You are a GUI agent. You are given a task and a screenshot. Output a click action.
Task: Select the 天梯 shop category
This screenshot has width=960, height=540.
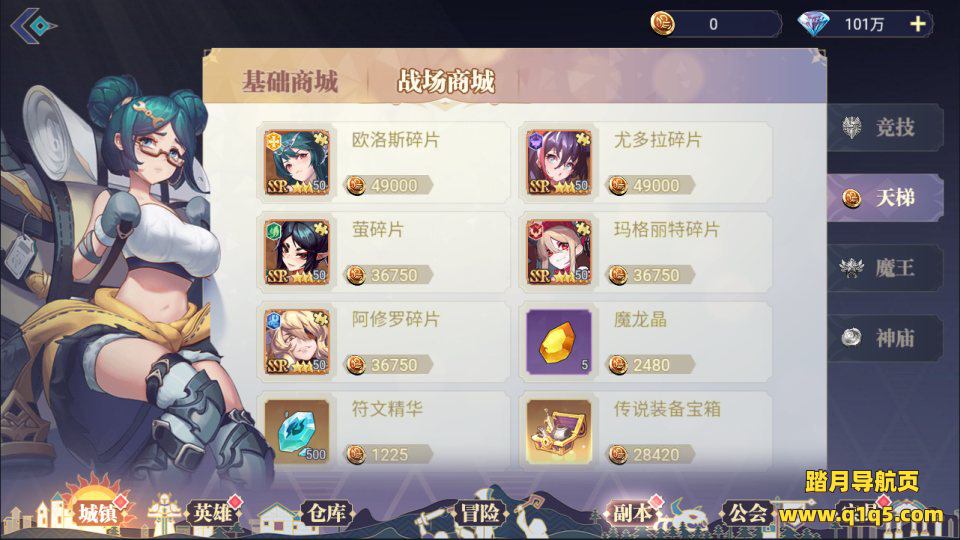tap(885, 198)
